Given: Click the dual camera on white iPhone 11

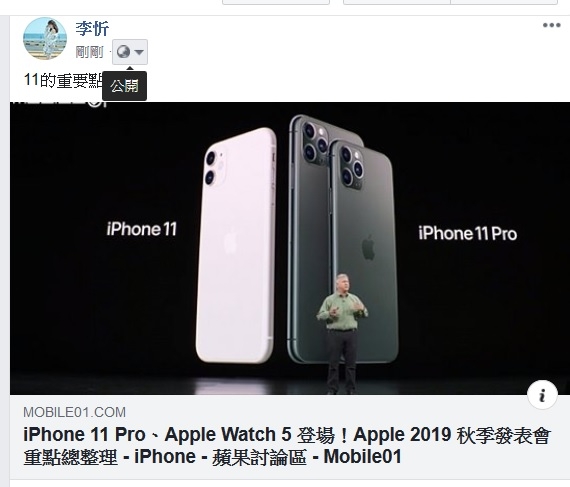Looking at the screenshot, I should click(x=216, y=168).
